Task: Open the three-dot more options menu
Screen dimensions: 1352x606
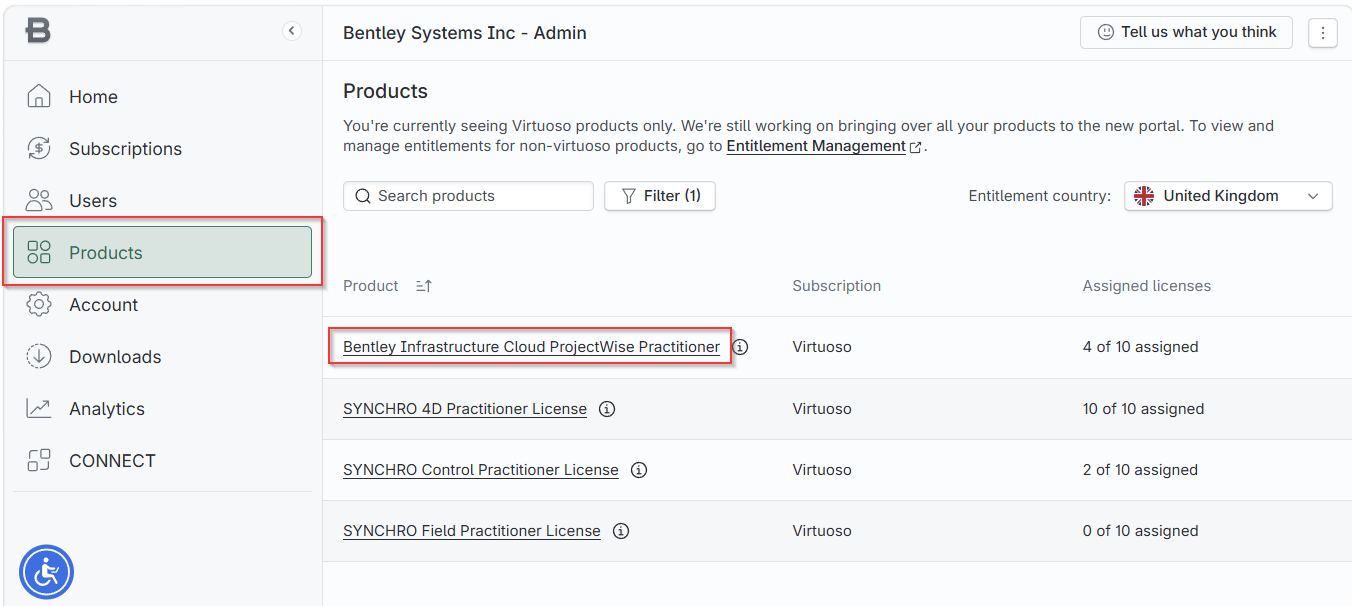Action: pos(1323,33)
